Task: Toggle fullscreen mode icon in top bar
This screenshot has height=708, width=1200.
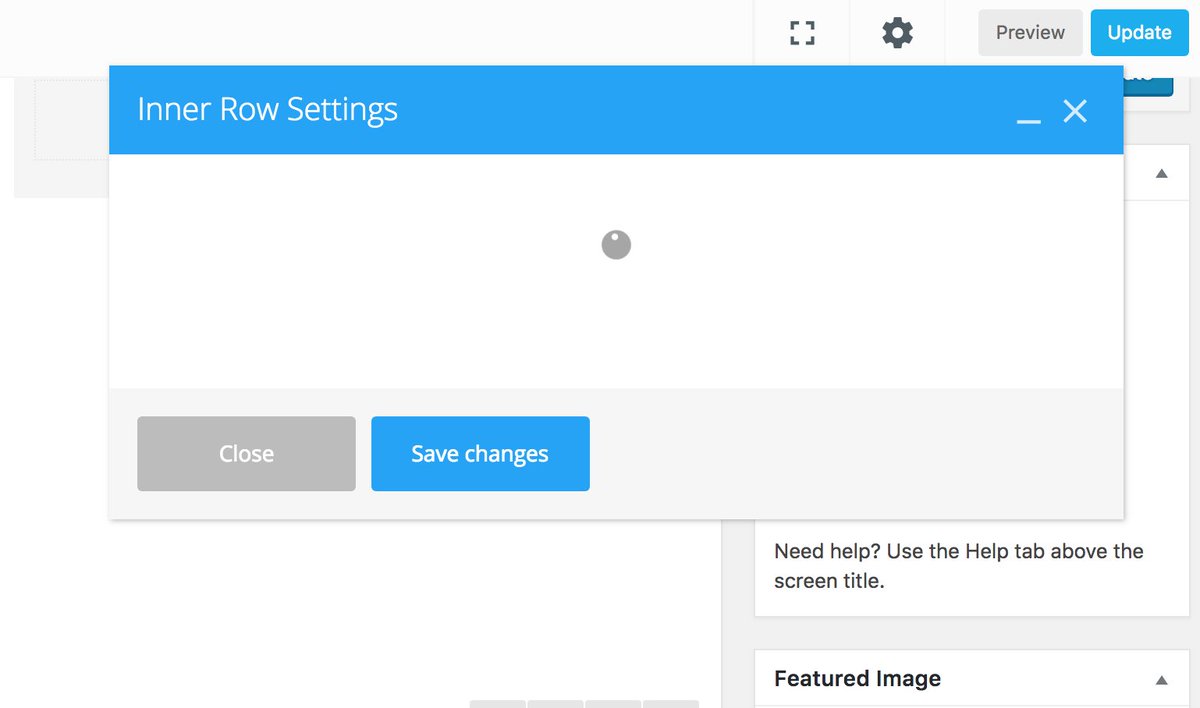Action: click(802, 33)
